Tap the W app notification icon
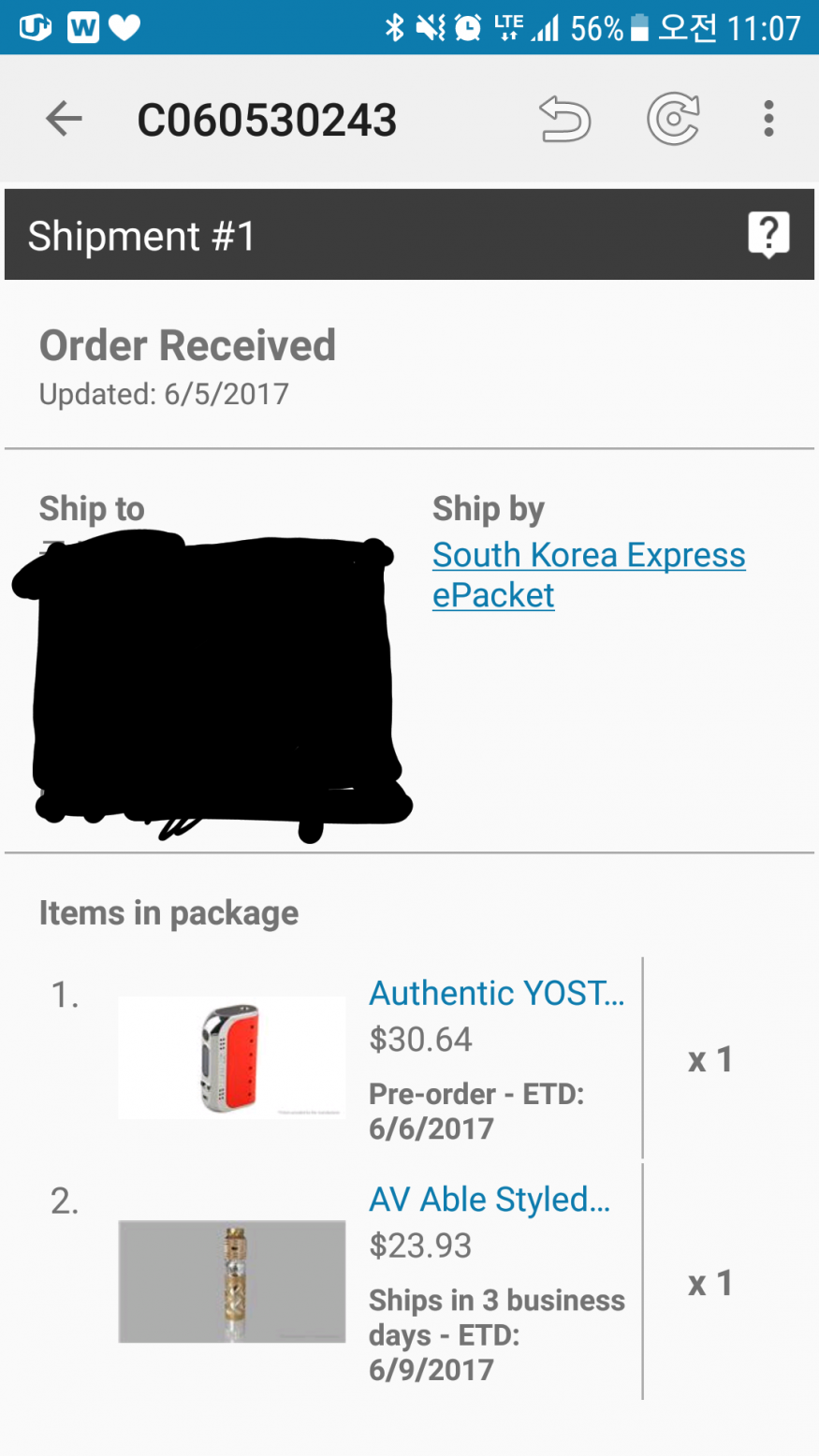This screenshot has width=819, height=1456. pos(82,28)
